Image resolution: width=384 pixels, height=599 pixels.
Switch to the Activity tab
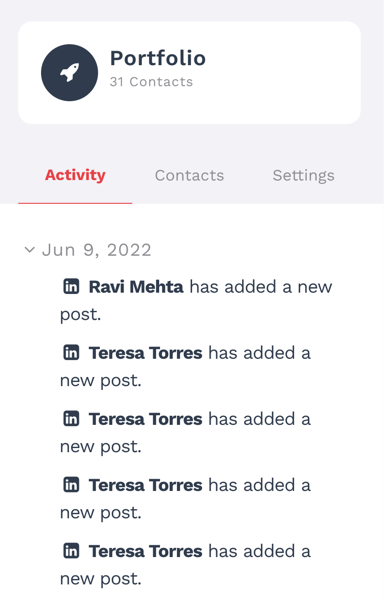pos(75,175)
